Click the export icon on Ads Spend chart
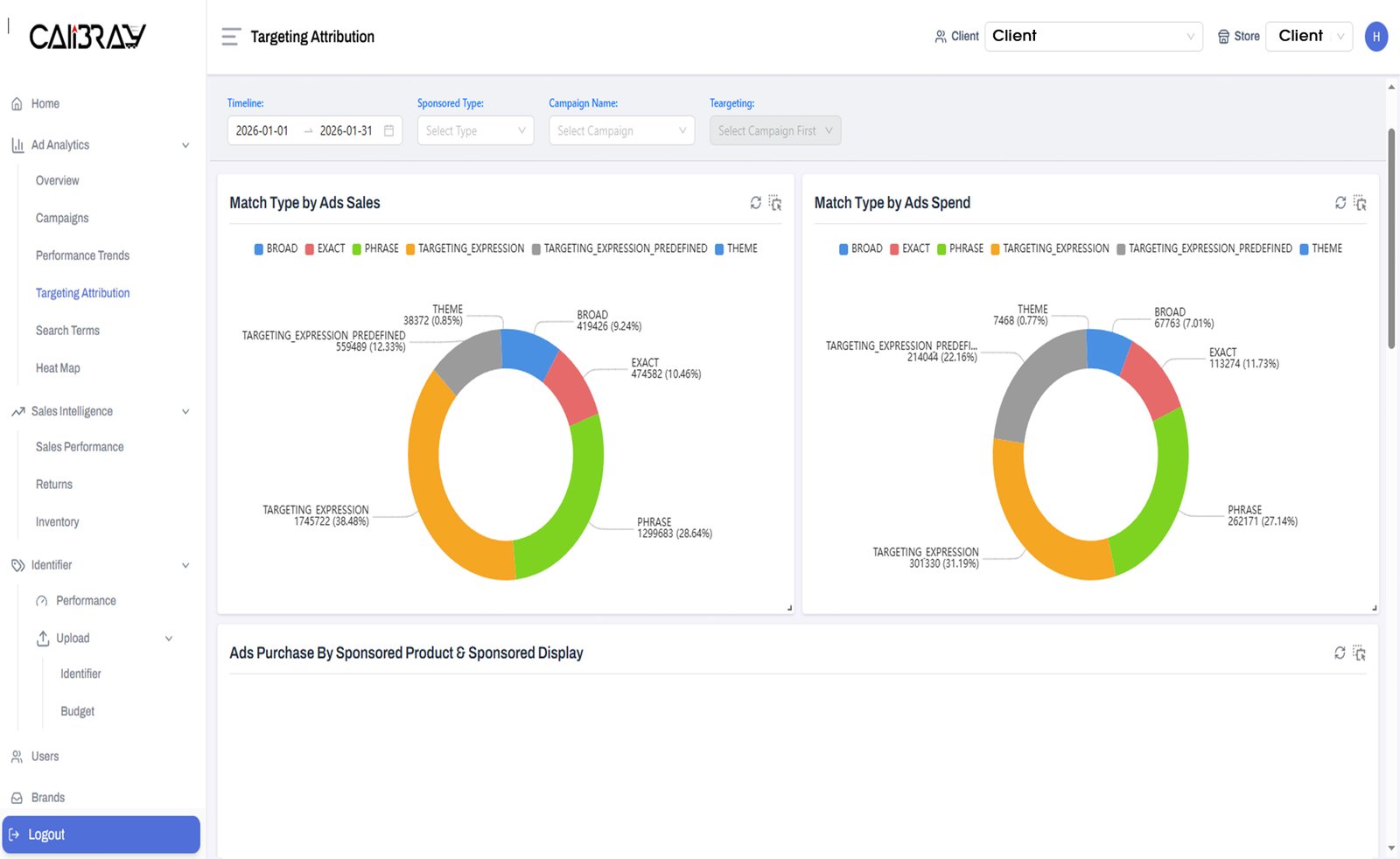The image size is (1400, 859). (1360, 203)
